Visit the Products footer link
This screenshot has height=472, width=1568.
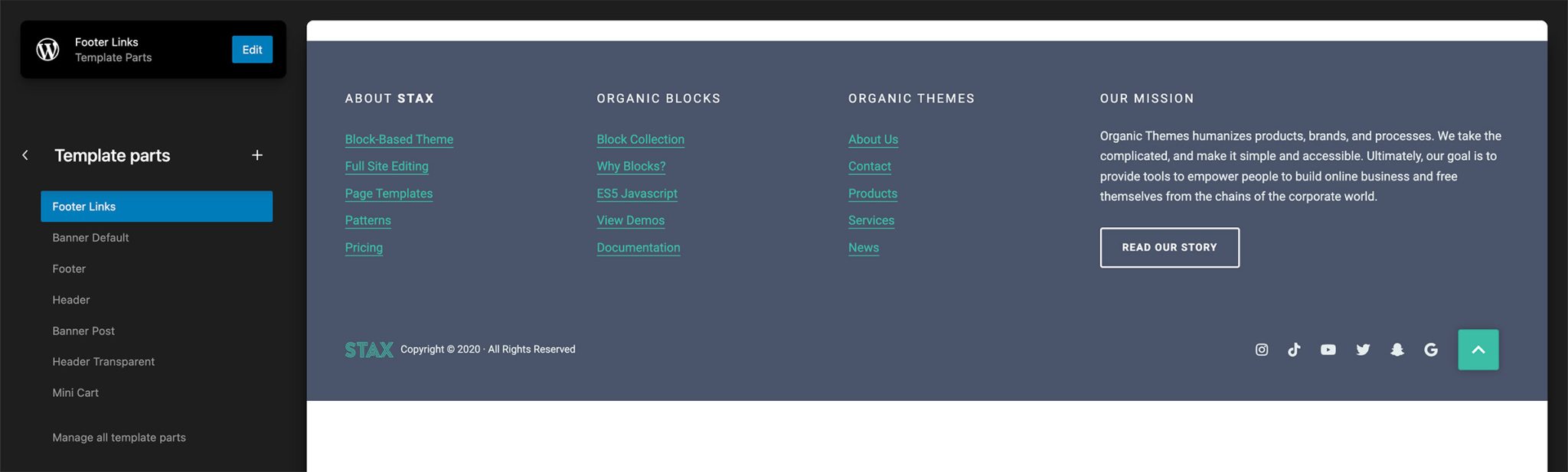coord(872,194)
